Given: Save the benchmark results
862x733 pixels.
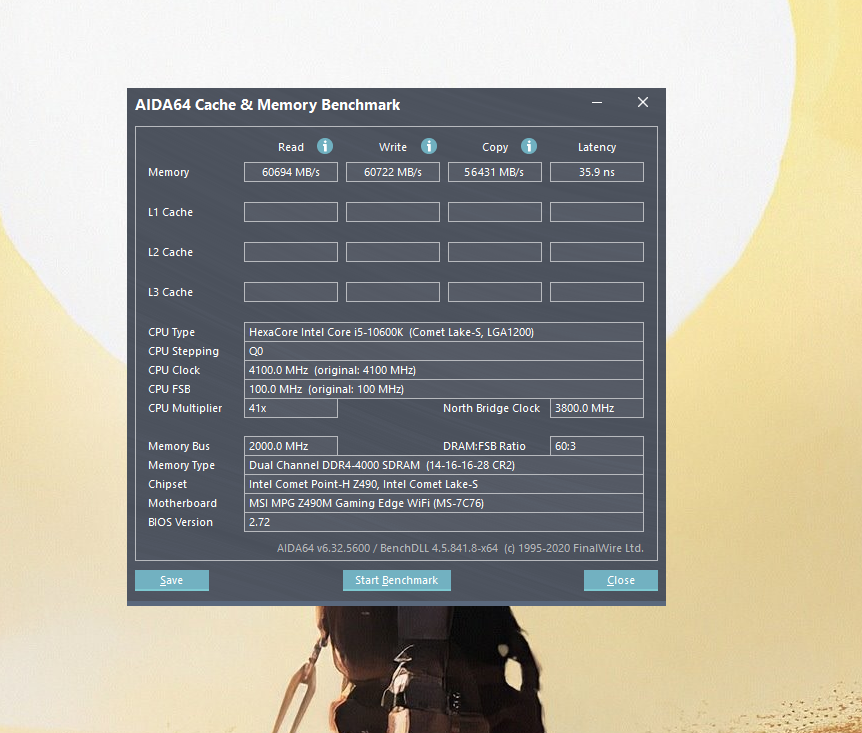Looking at the screenshot, I should (172, 580).
